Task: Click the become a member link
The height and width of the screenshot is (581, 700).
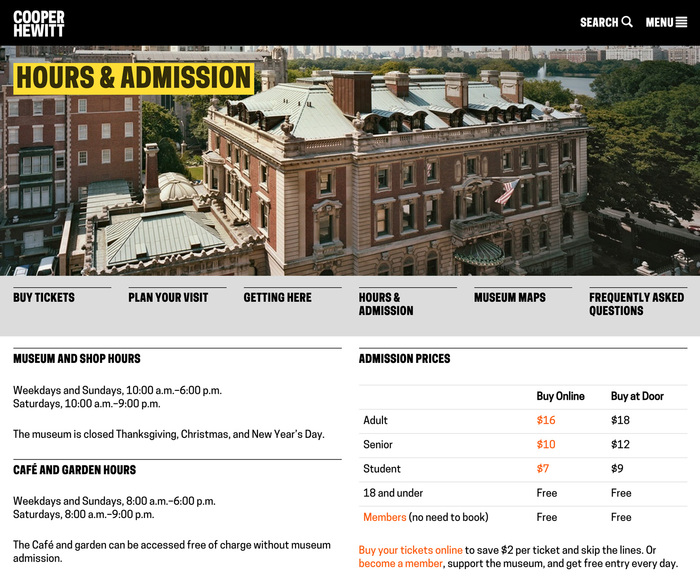Action: [x=400, y=564]
